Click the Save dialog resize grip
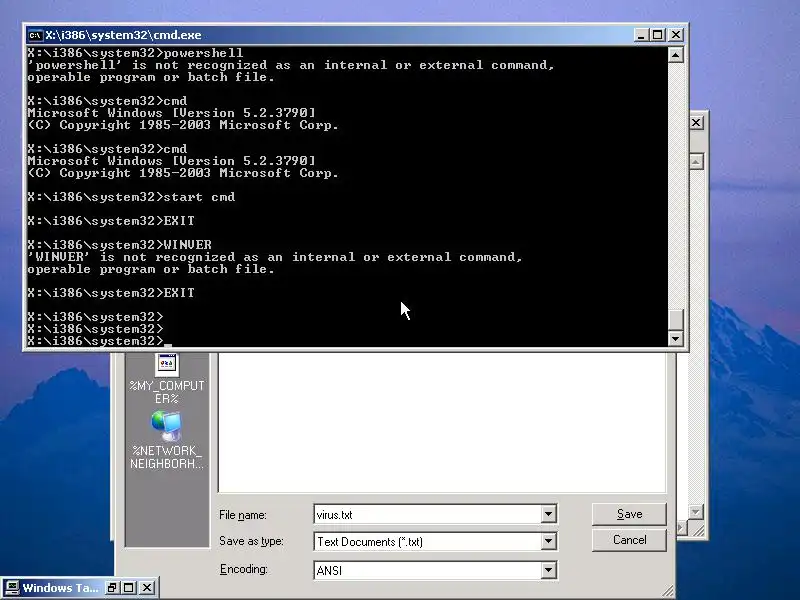The image size is (800, 600). click(668, 591)
